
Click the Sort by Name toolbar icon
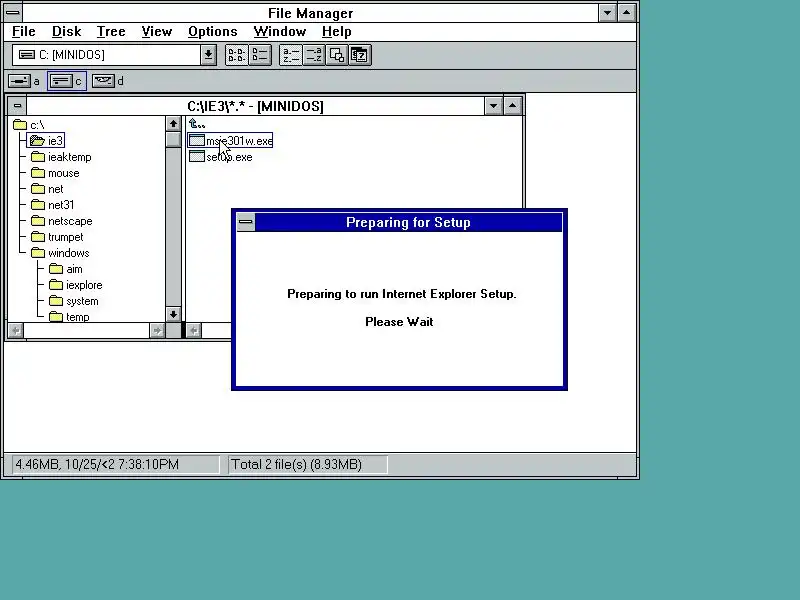coord(291,55)
